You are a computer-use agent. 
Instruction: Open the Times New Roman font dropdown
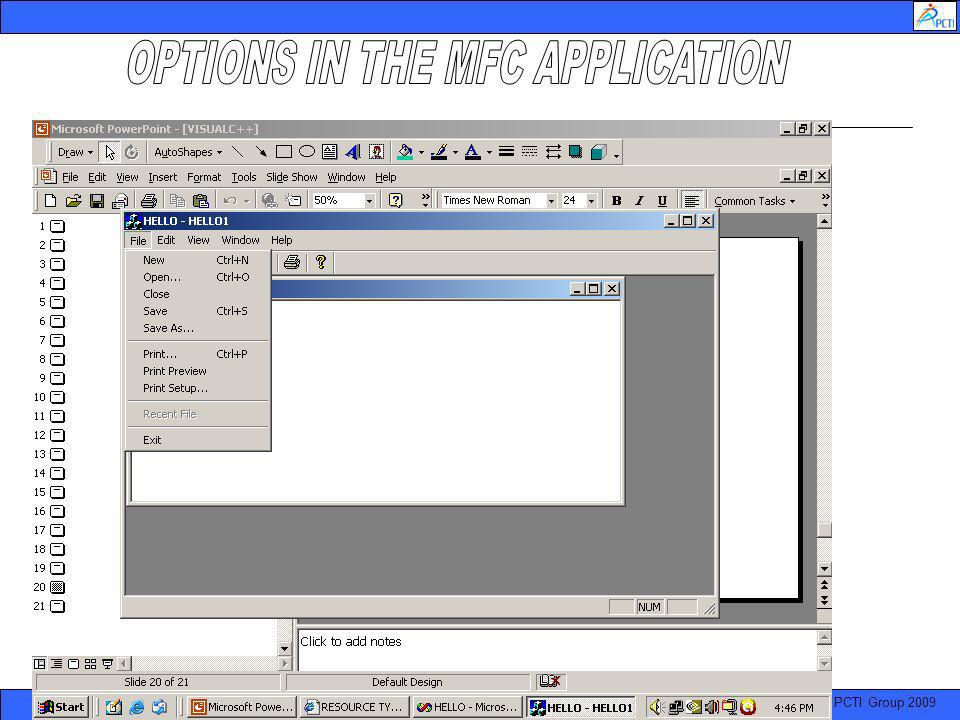point(551,200)
